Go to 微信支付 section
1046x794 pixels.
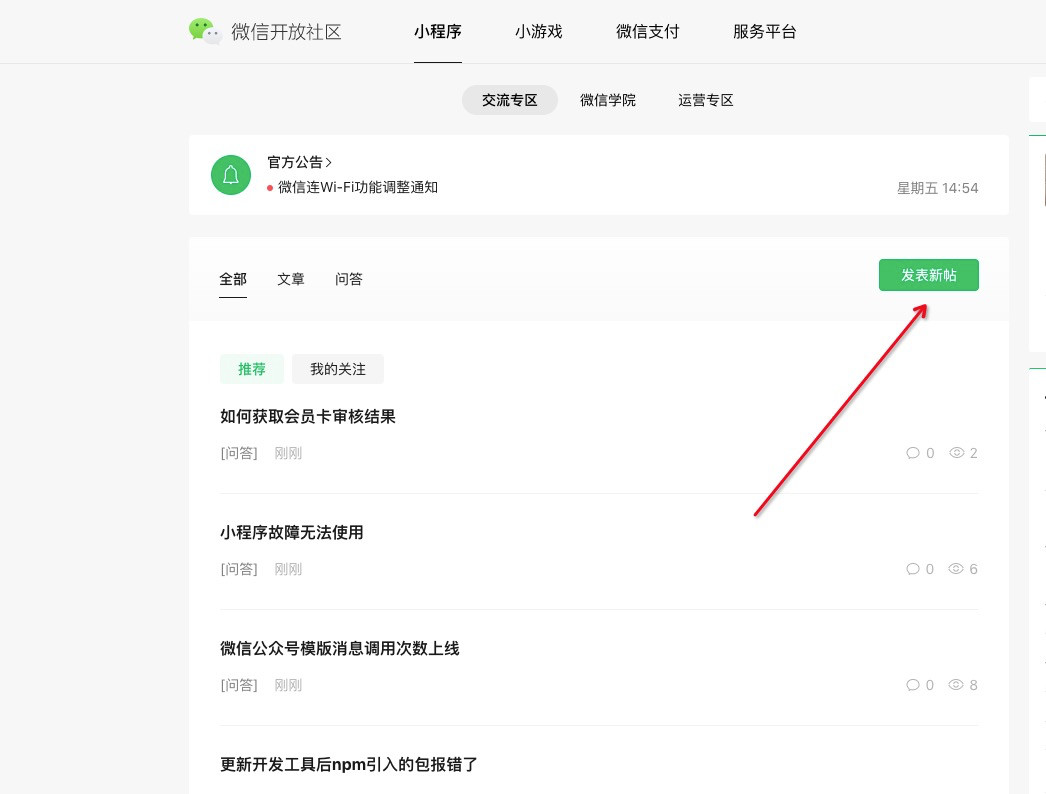[648, 31]
